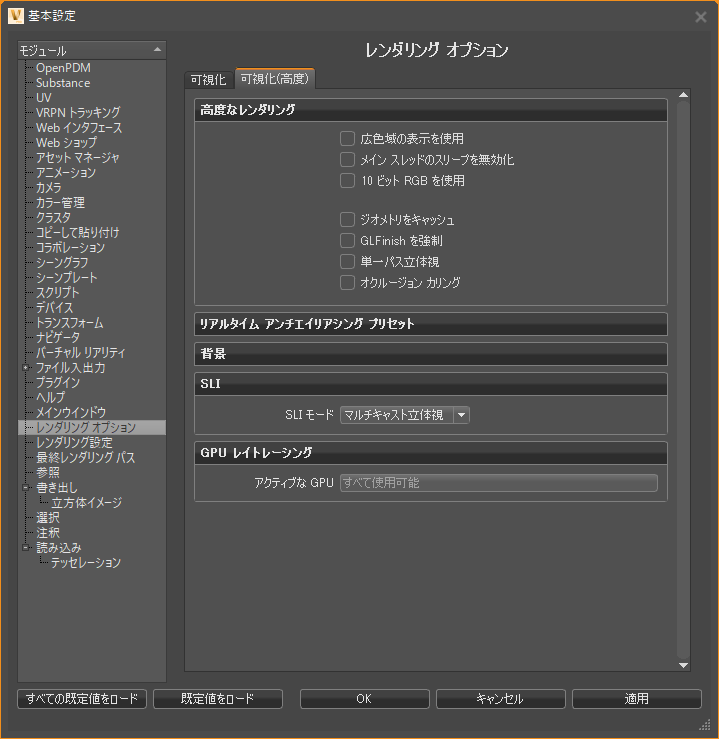Screen dimensions: 719x739
Task: Switch to 可視化 tab
Action: [x=208, y=80]
